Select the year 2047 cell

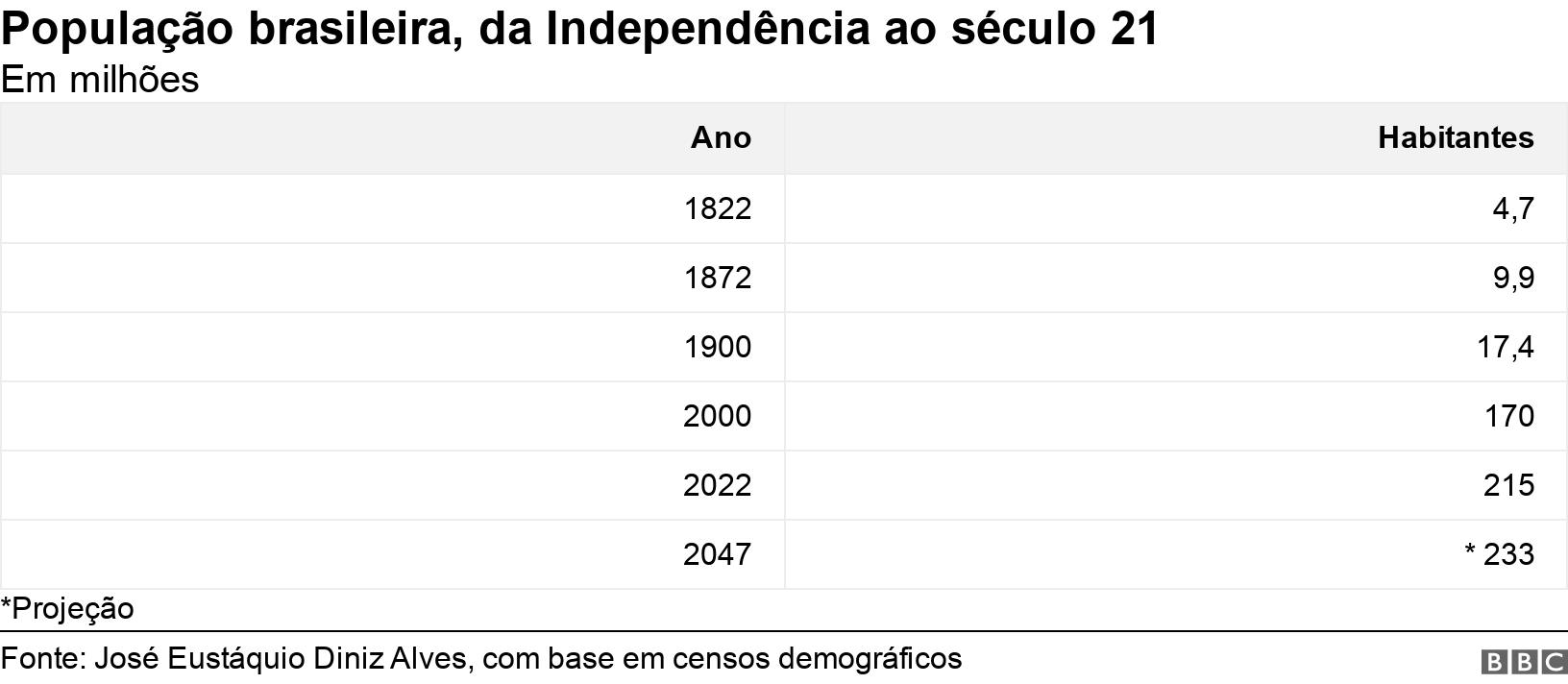click(x=718, y=554)
